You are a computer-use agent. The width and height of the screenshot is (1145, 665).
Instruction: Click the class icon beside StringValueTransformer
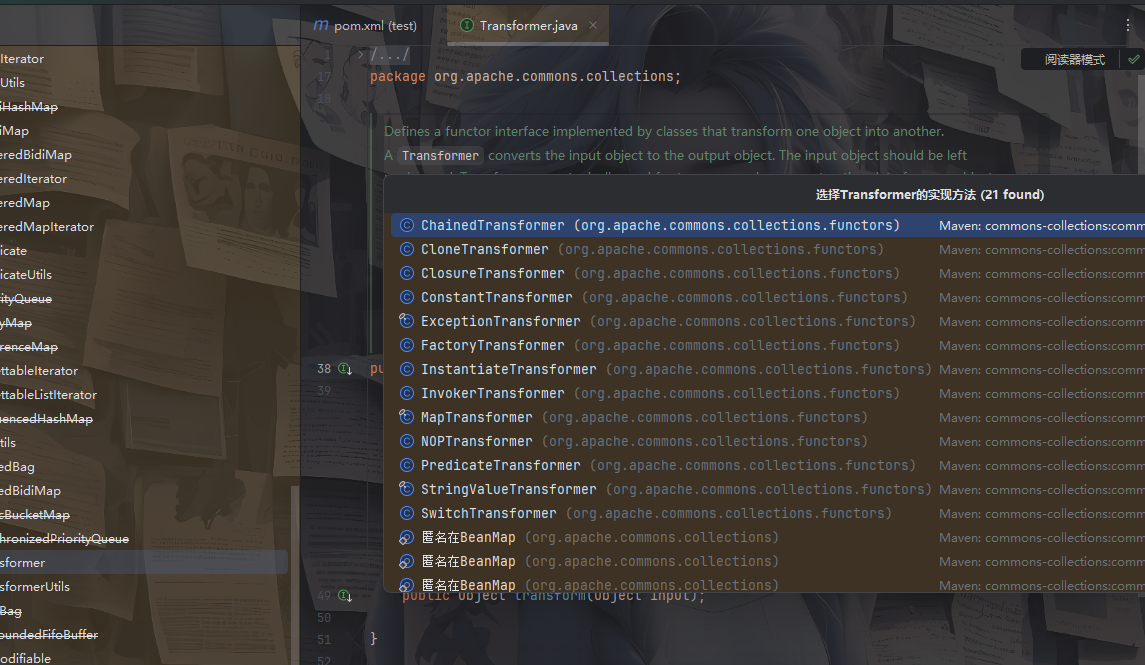point(407,489)
